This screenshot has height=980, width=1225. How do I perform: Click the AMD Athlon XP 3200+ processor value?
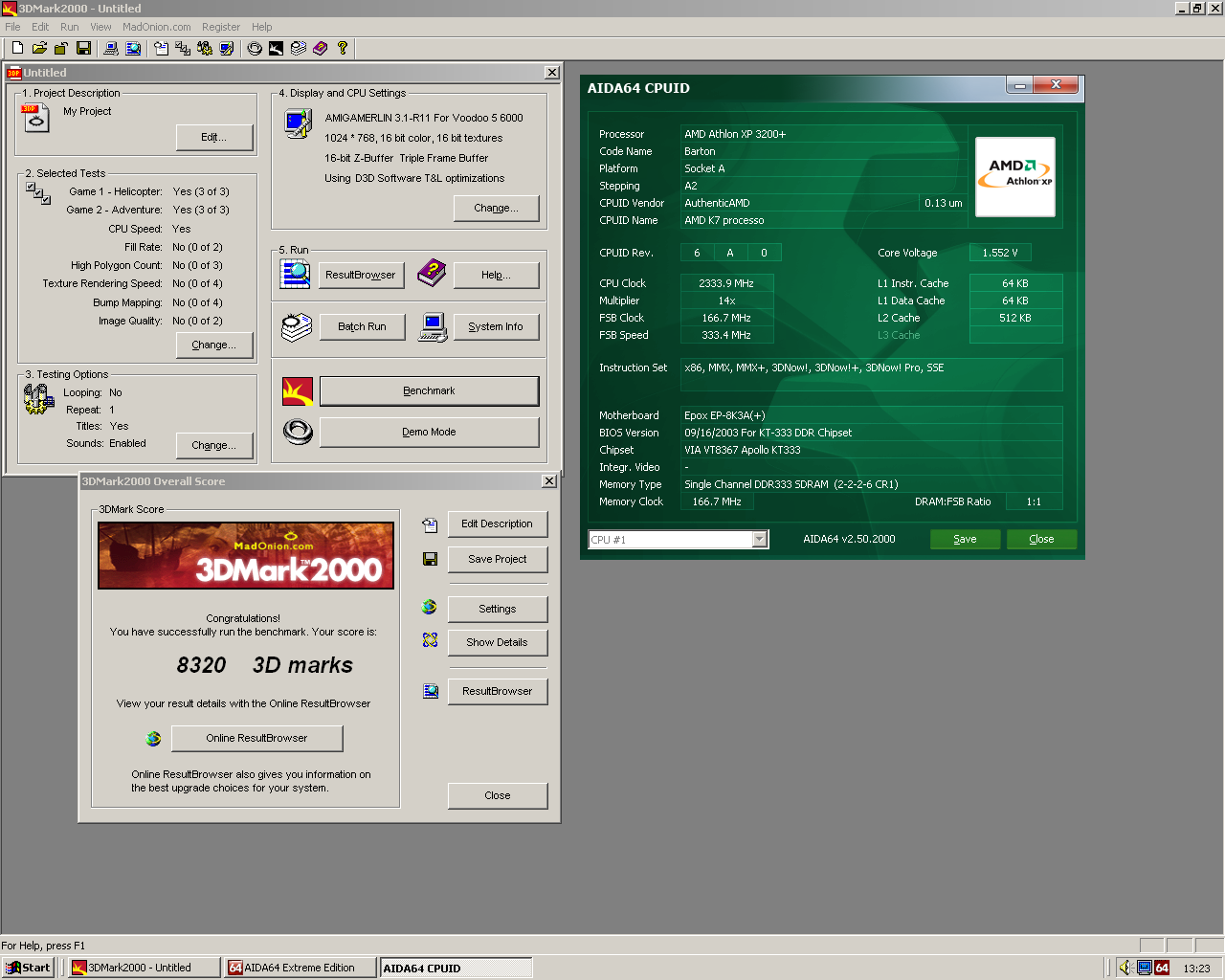735,135
